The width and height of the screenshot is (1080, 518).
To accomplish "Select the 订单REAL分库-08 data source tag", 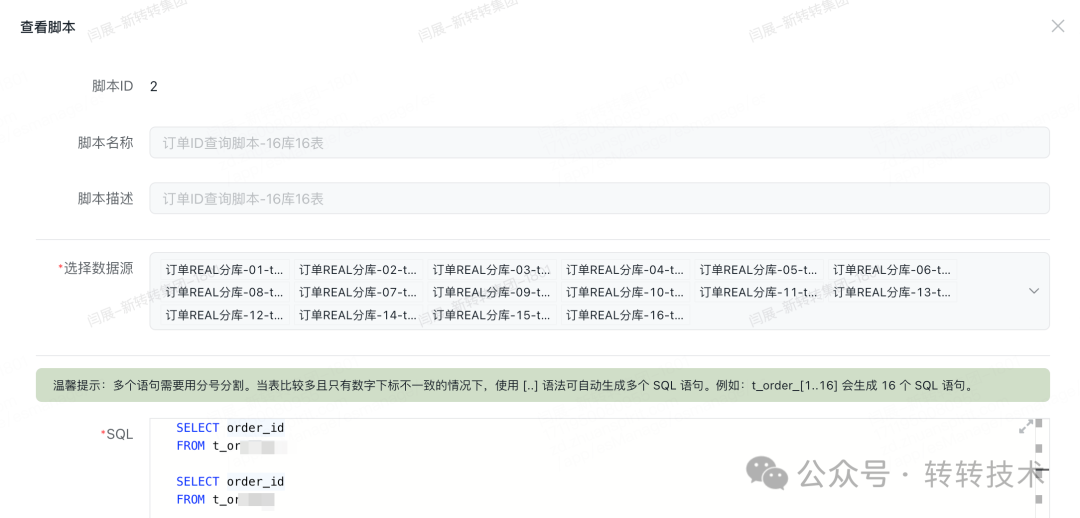I will click(225, 292).
